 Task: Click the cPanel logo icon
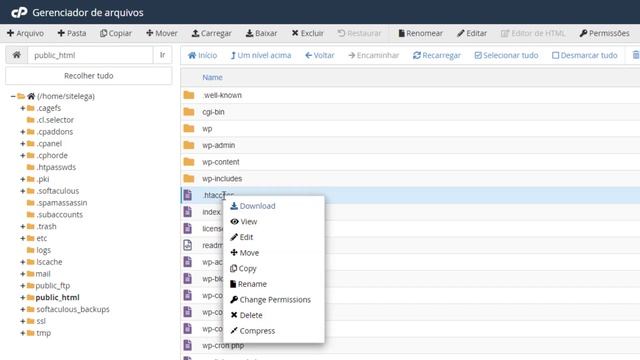click(x=19, y=13)
